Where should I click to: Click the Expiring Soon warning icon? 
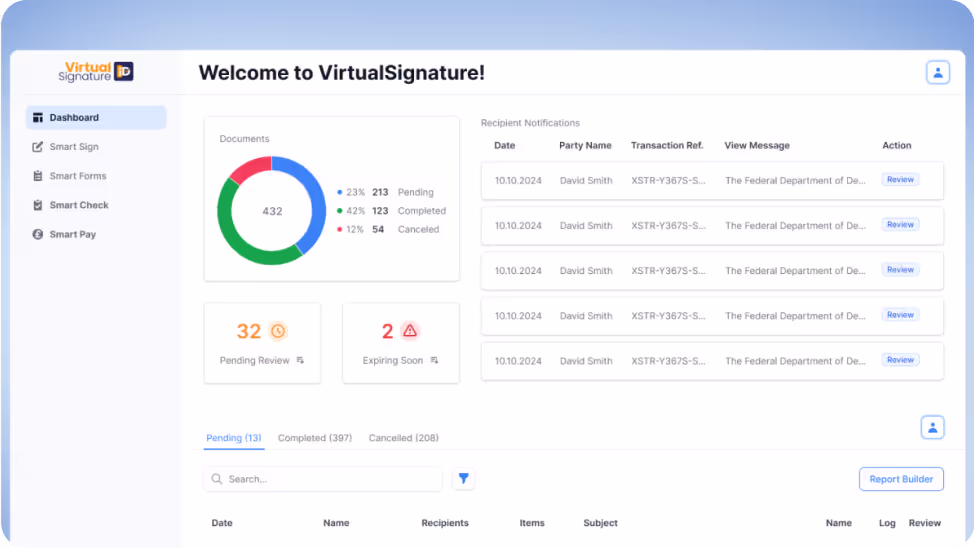[410, 331]
